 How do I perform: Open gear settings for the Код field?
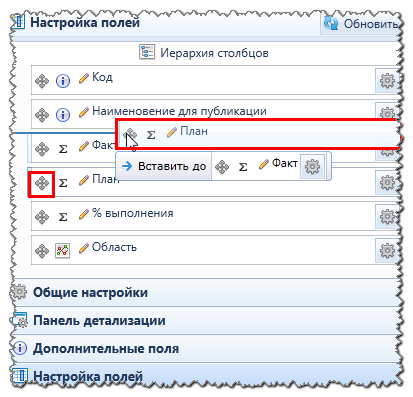[387, 80]
